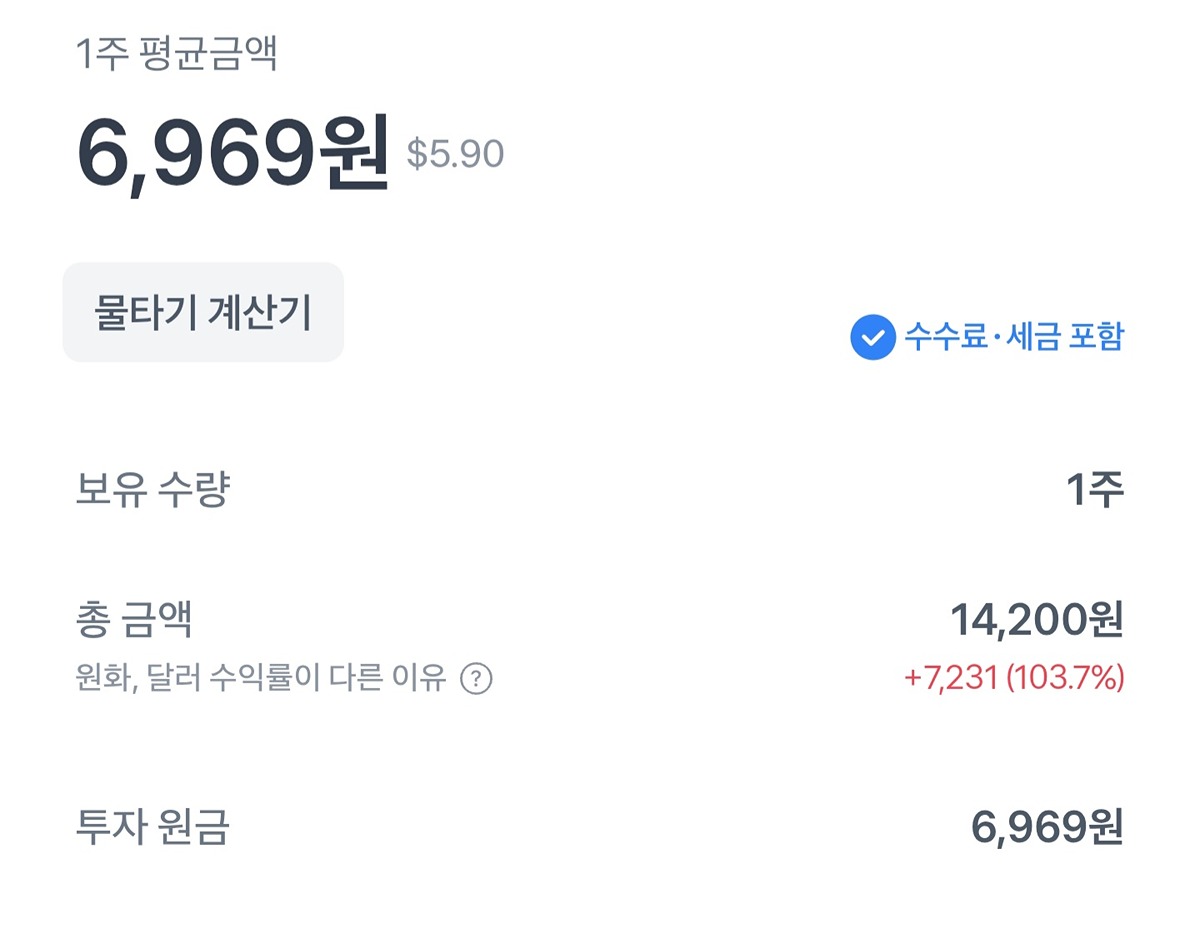Open the 원화, 달러 수익률이 다른 이유 link

260,680
